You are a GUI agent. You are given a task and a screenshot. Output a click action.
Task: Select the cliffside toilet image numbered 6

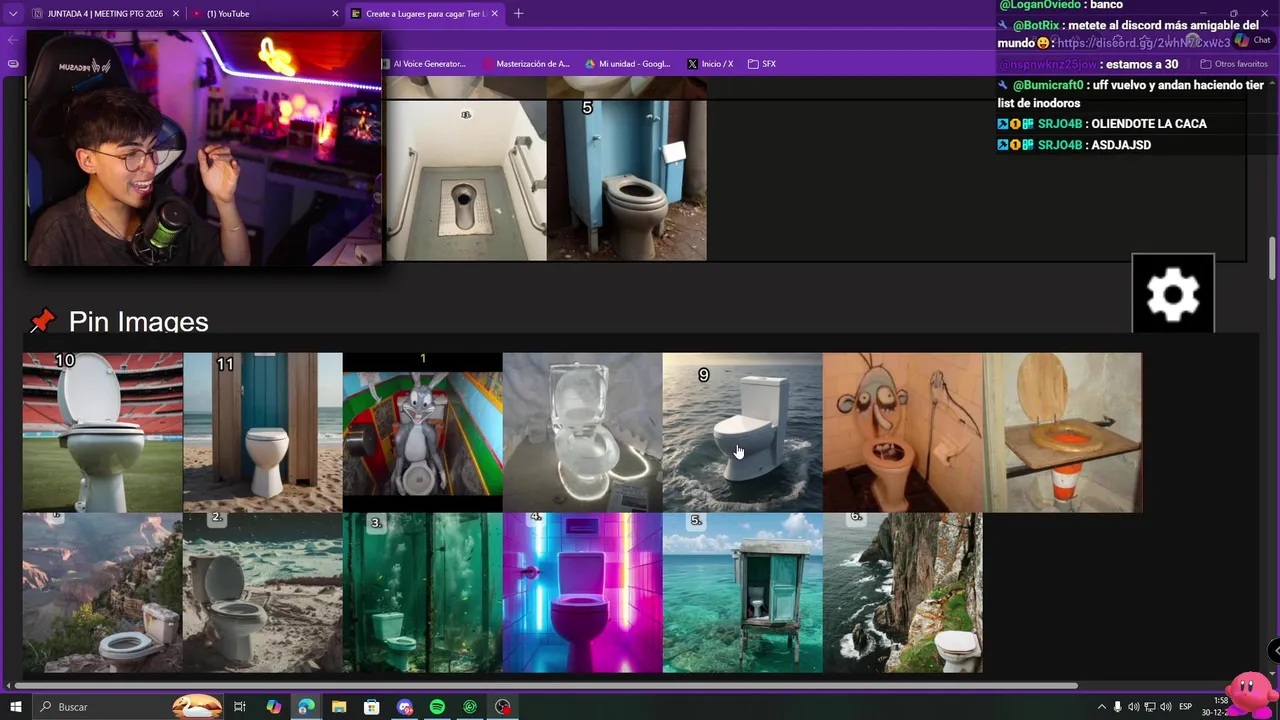[903, 592]
